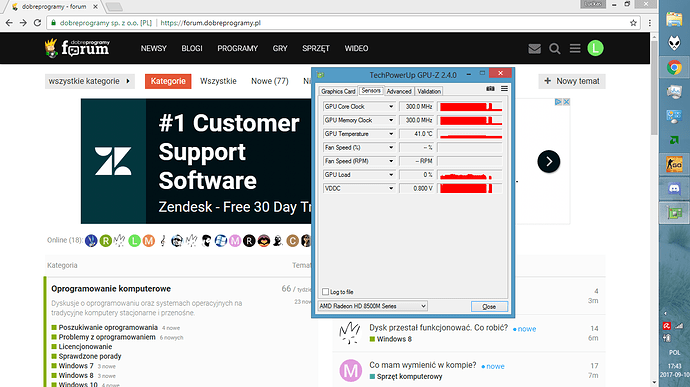Screen dimensions: 690x387
Task: Click the Discord icon in taskbar
Action: [674, 189]
